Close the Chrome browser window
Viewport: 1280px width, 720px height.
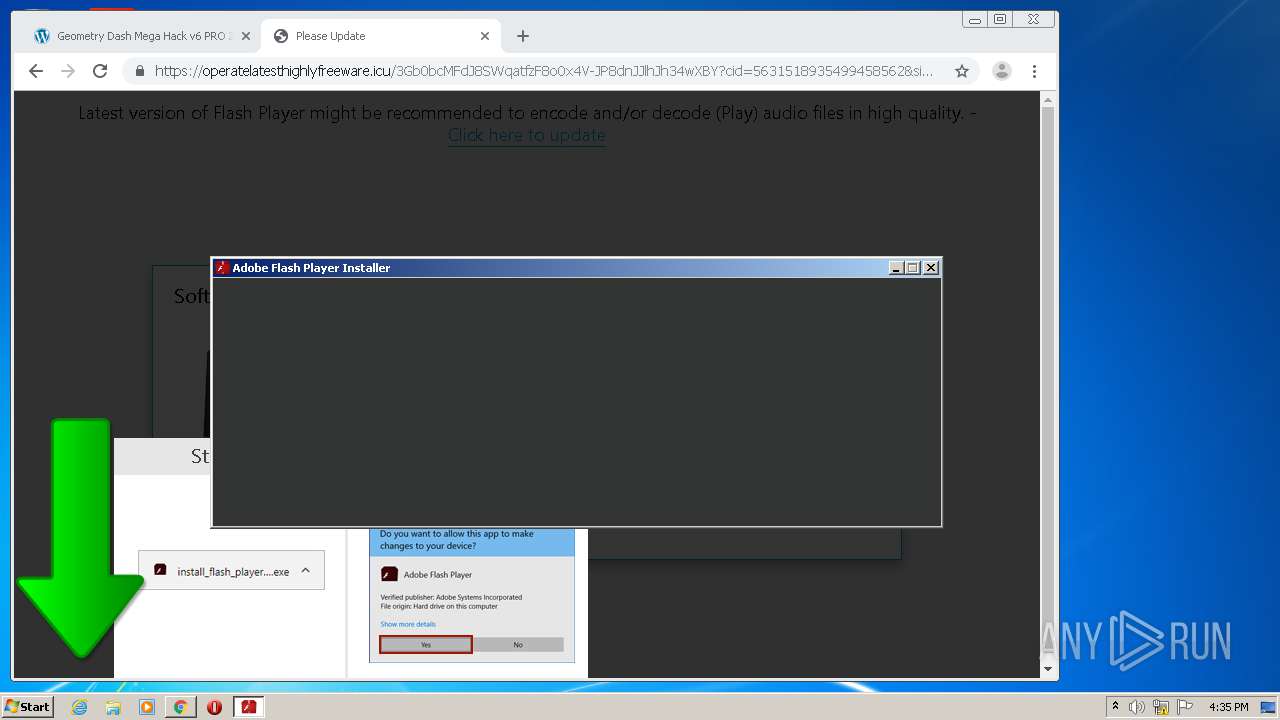[x=1033, y=19]
